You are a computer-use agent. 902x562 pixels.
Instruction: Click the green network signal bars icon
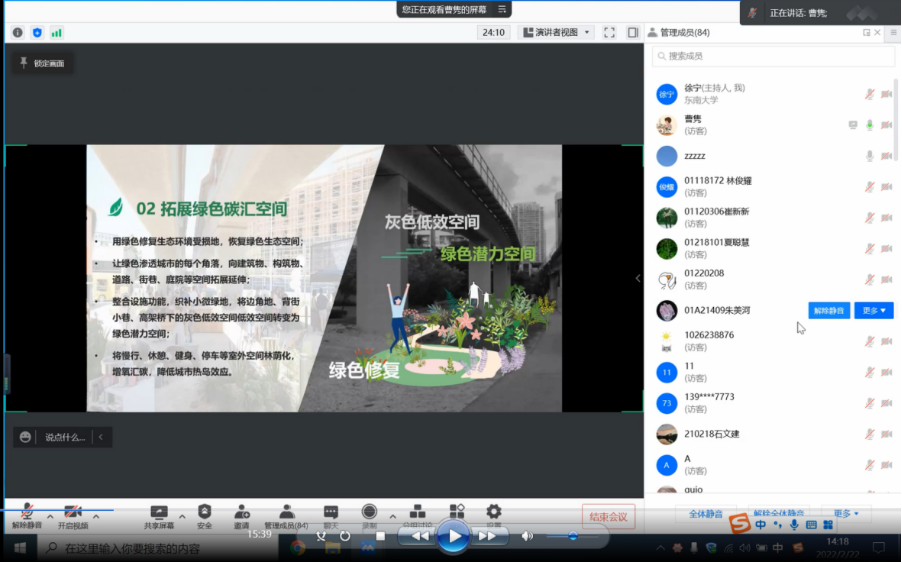(x=57, y=32)
